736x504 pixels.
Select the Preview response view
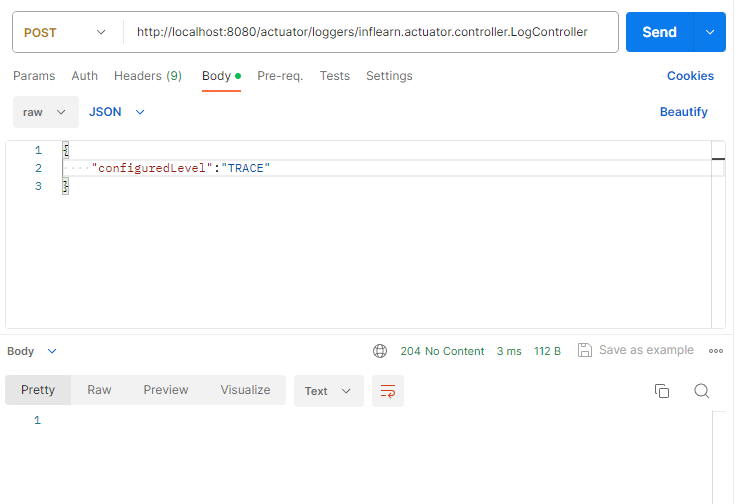click(166, 390)
